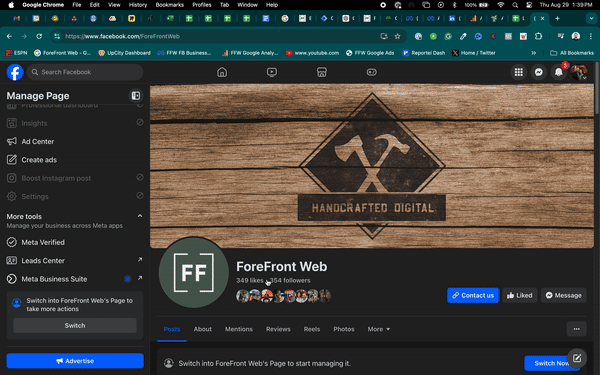
Task: Open Chrome three-dot menu
Action: (590, 36)
